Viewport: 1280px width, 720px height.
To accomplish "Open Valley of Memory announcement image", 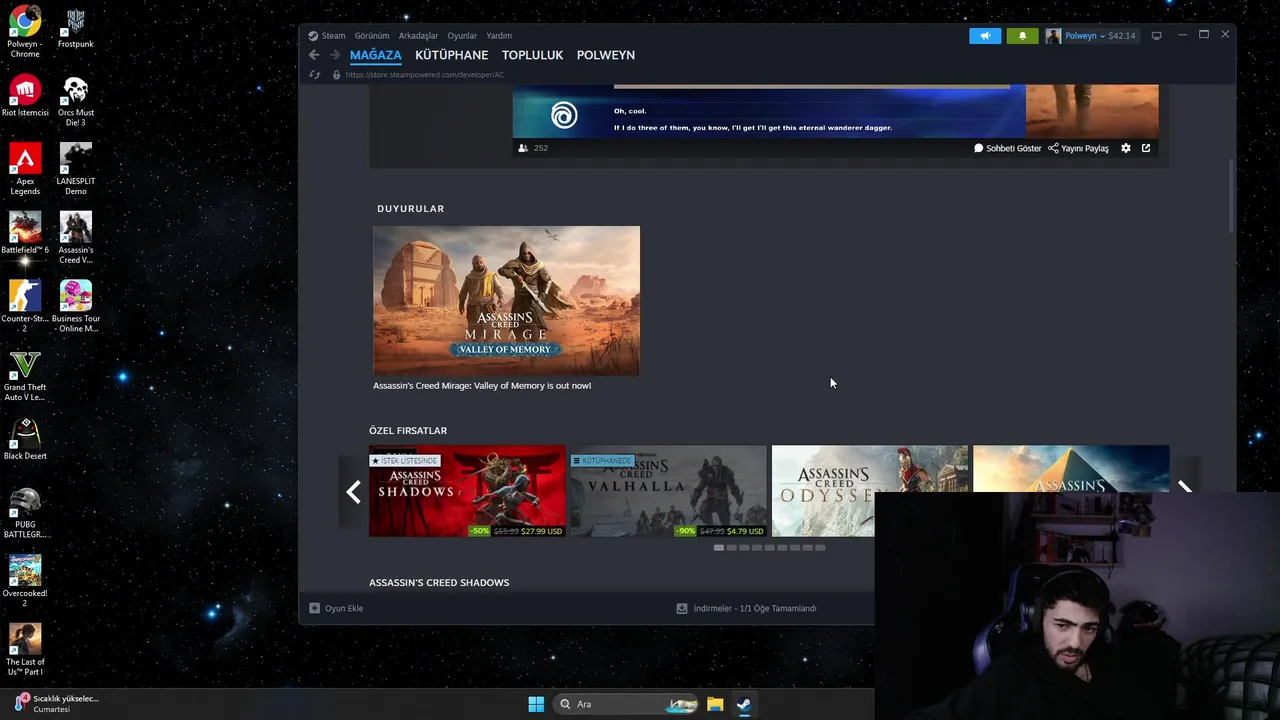I will [x=506, y=300].
